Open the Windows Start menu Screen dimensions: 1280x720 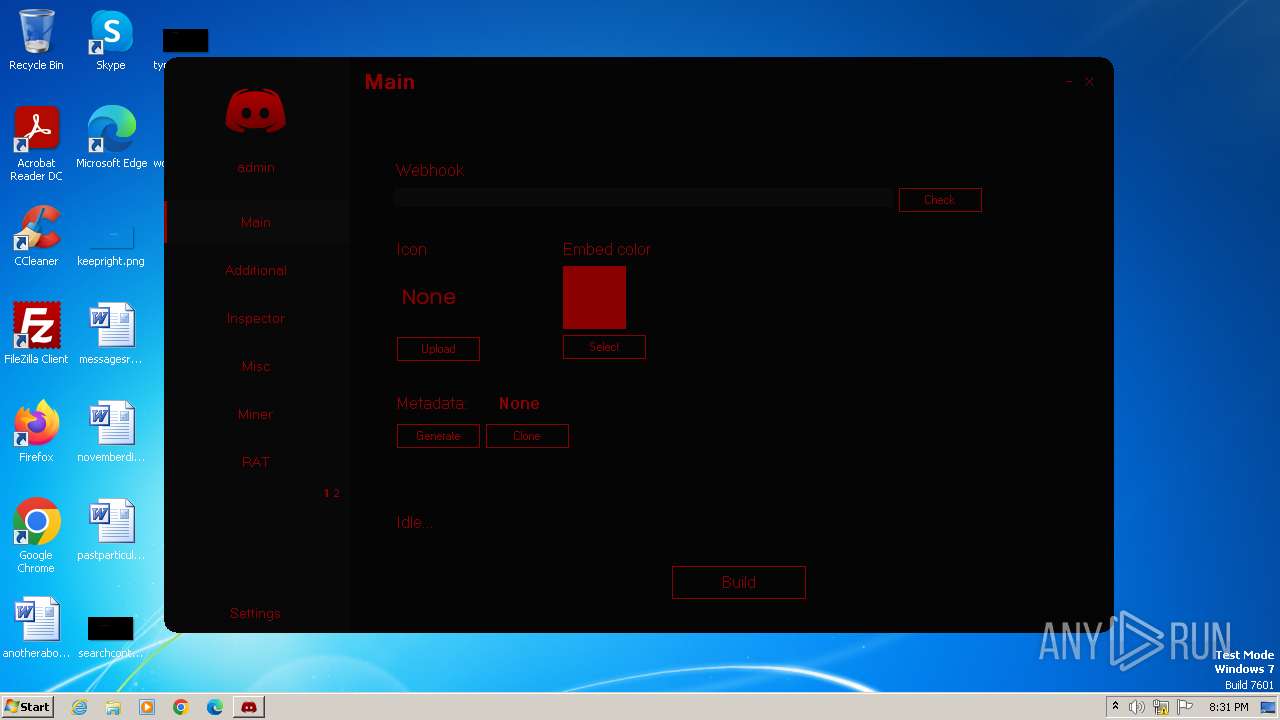click(x=28, y=707)
